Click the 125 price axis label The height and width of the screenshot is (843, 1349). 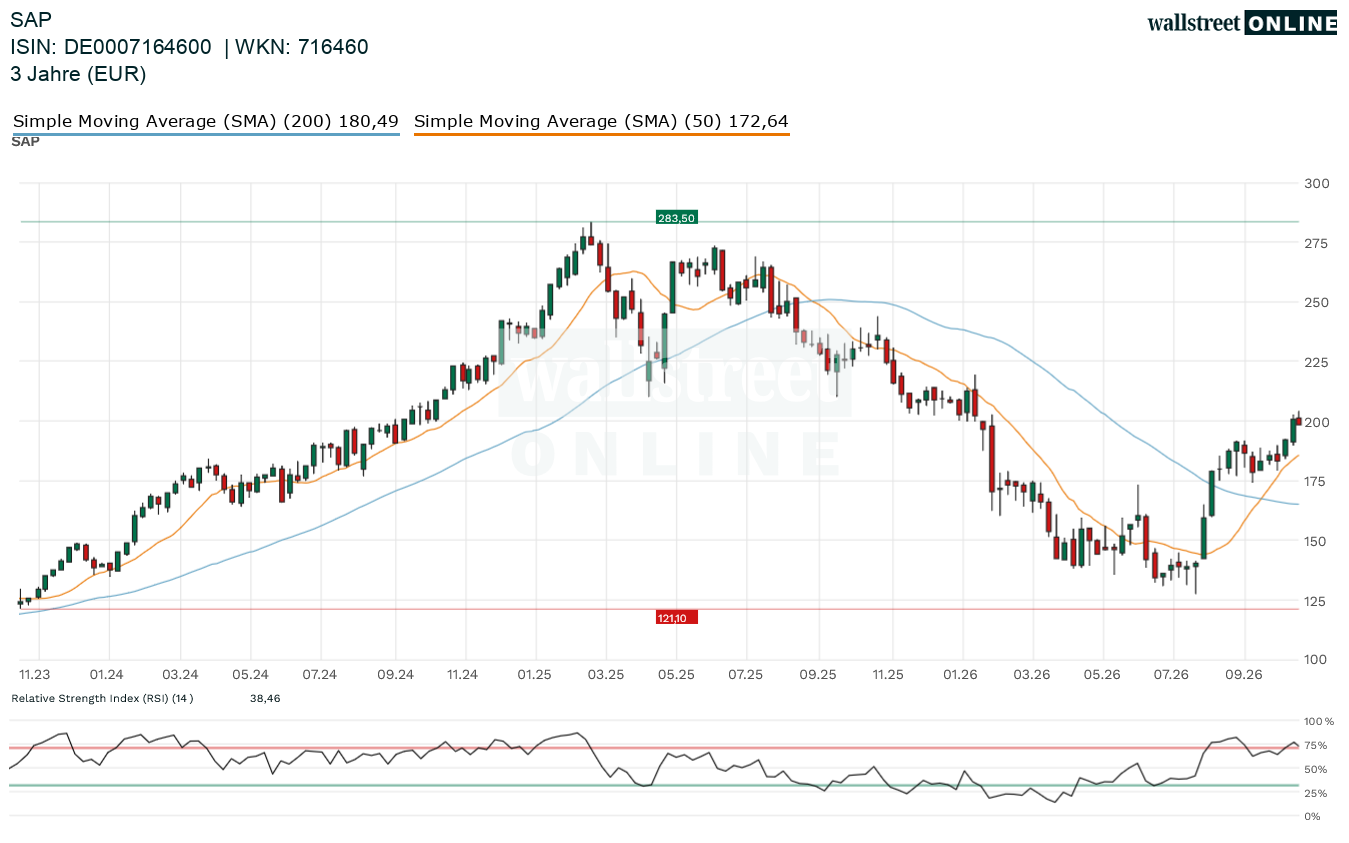1316,601
